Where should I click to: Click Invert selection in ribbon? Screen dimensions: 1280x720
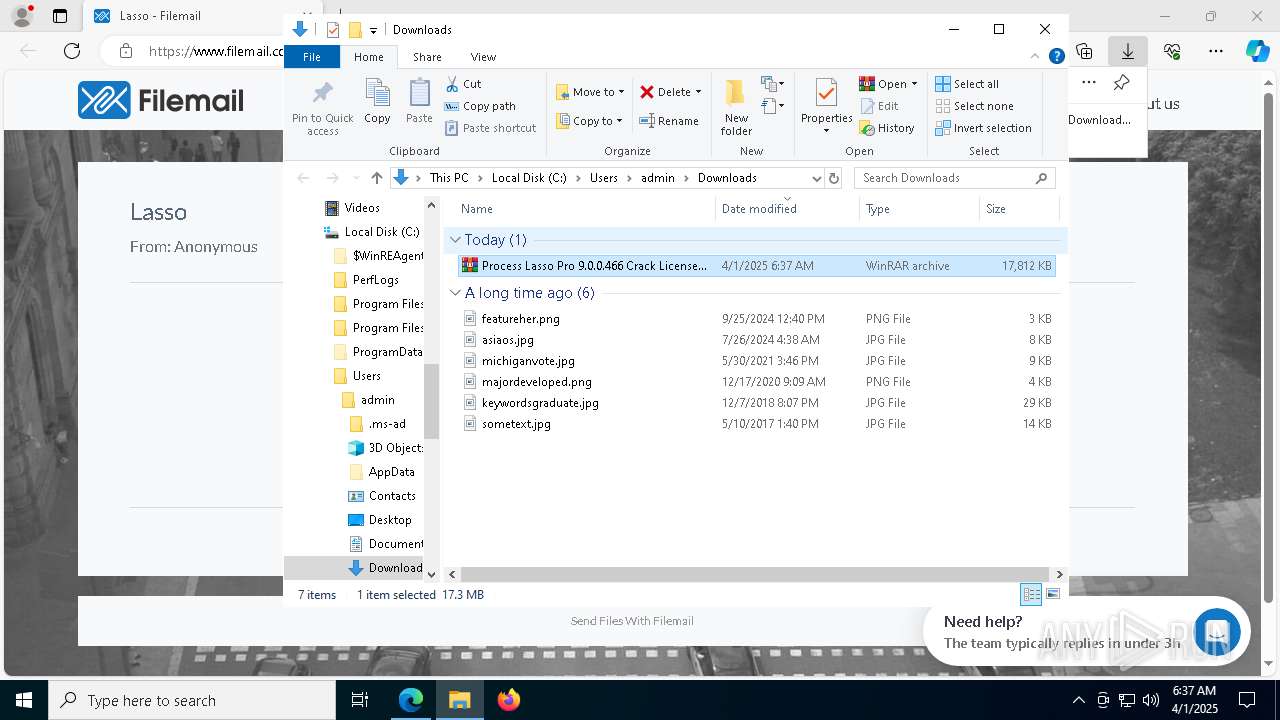(983, 128)
